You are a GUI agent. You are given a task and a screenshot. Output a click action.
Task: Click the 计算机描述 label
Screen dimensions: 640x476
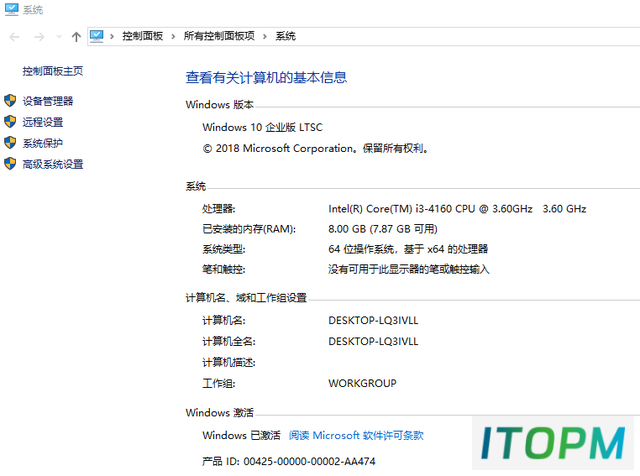(229, 363)
